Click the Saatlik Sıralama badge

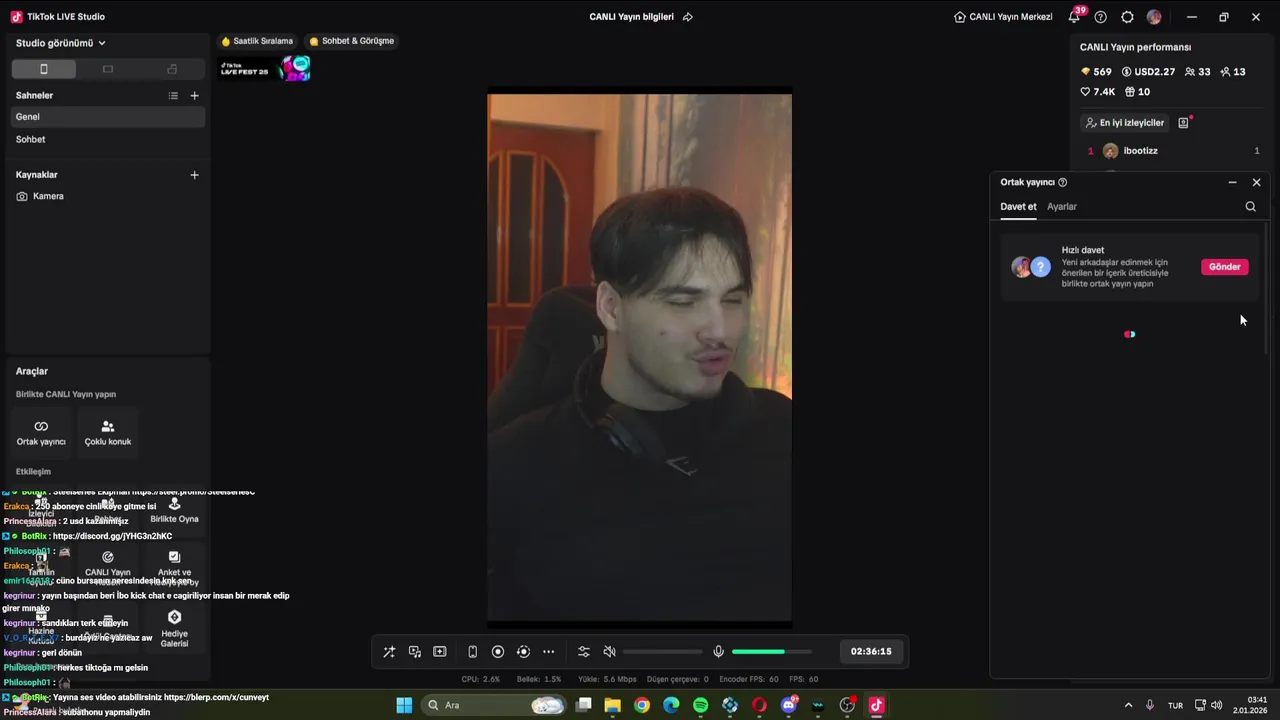[257, 41]
